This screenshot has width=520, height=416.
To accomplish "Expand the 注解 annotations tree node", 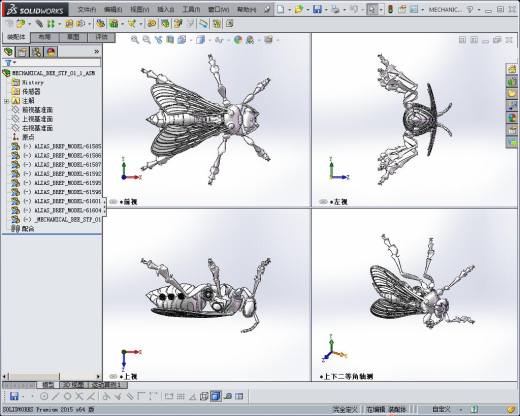I will (x=6, y=101).
